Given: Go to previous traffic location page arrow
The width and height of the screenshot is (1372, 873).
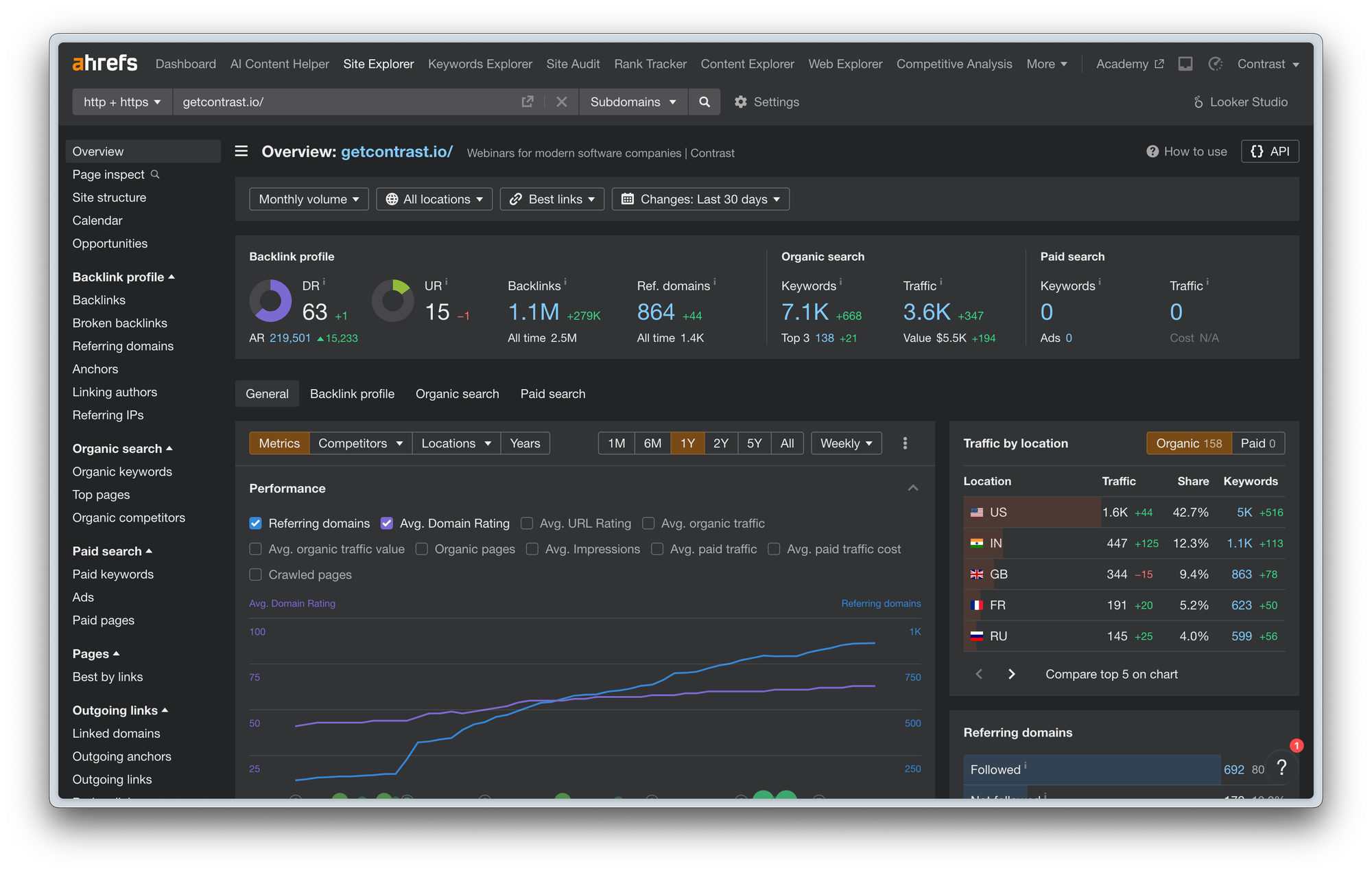Looking at the screenshot, I should click(979, 674).
